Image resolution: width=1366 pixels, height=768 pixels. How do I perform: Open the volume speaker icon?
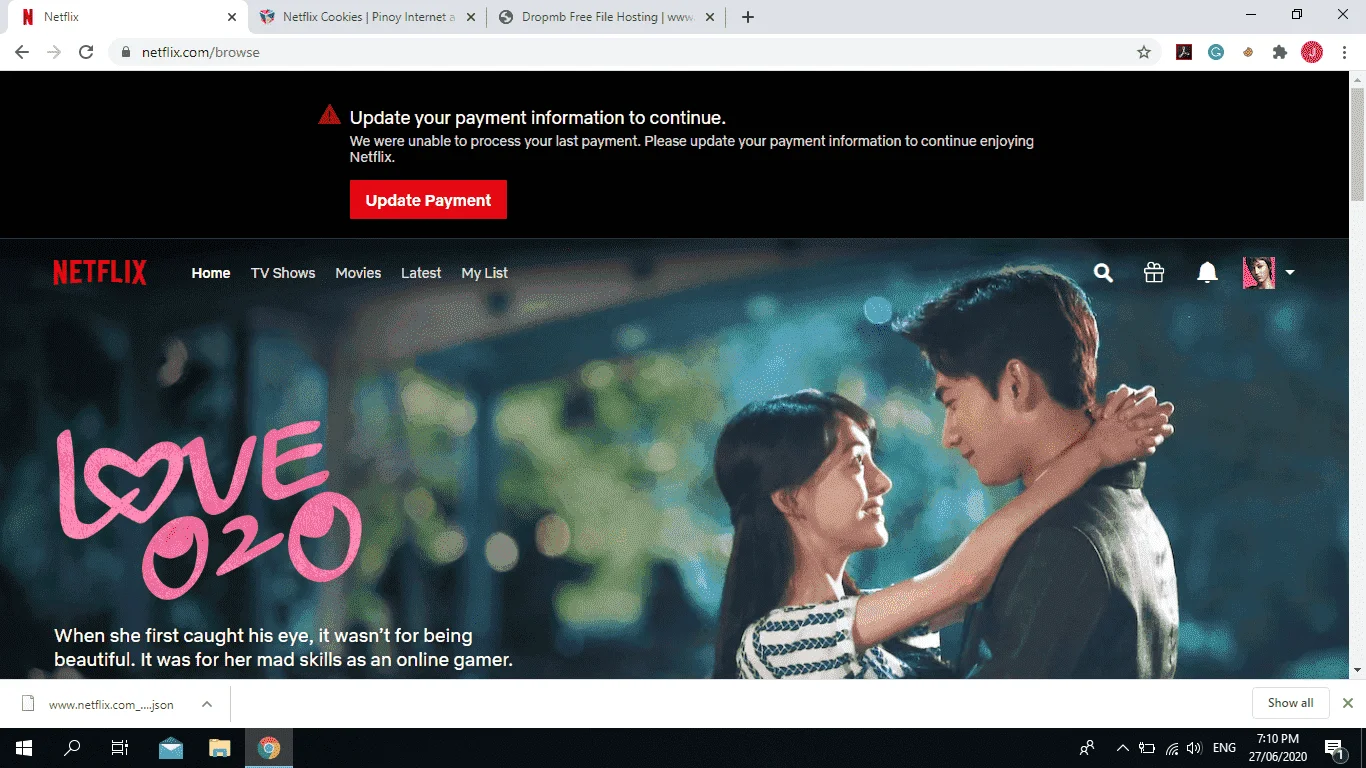[x=1194, y=748]
